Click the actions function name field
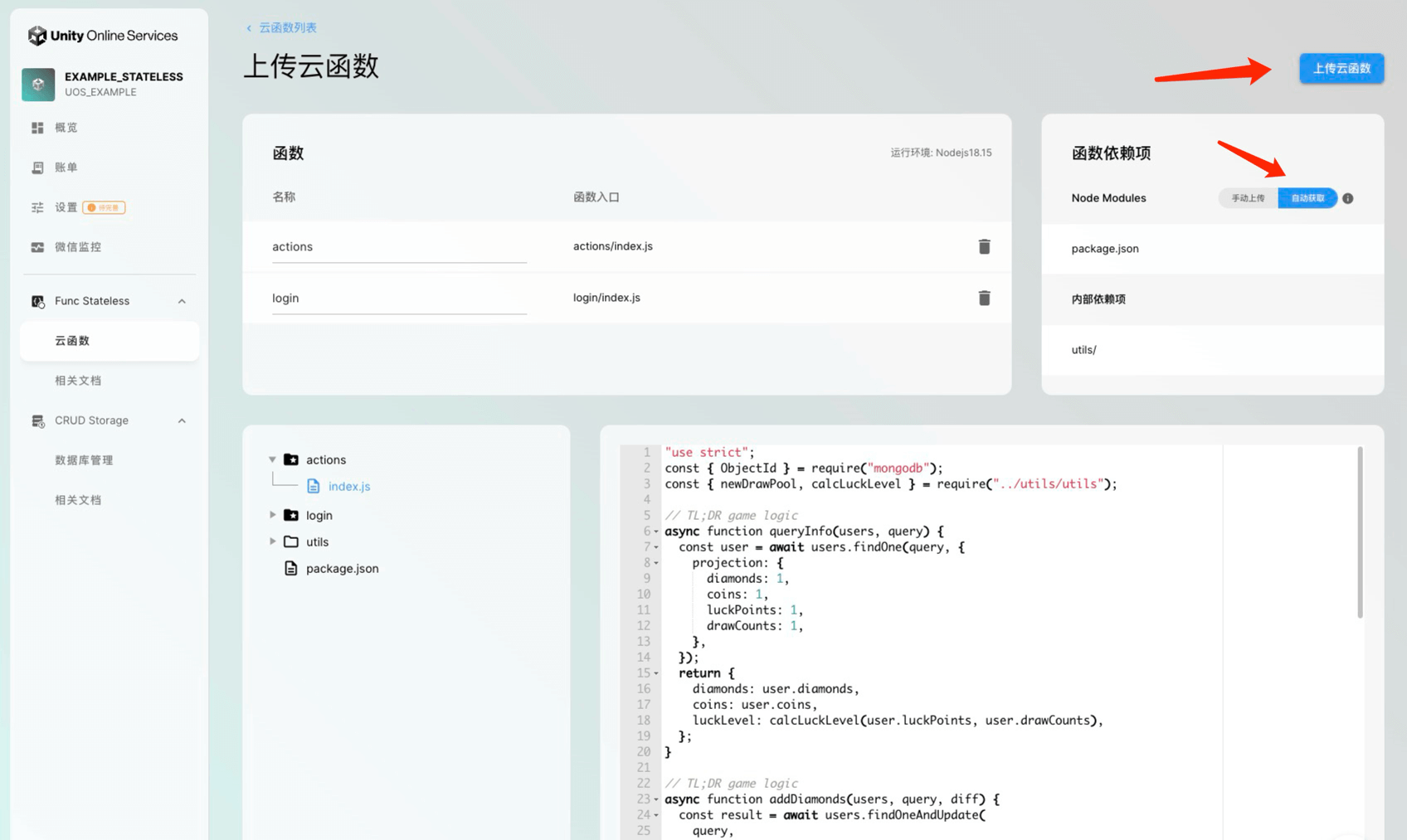Viewport: 1407px width, 840px height. 398,246
